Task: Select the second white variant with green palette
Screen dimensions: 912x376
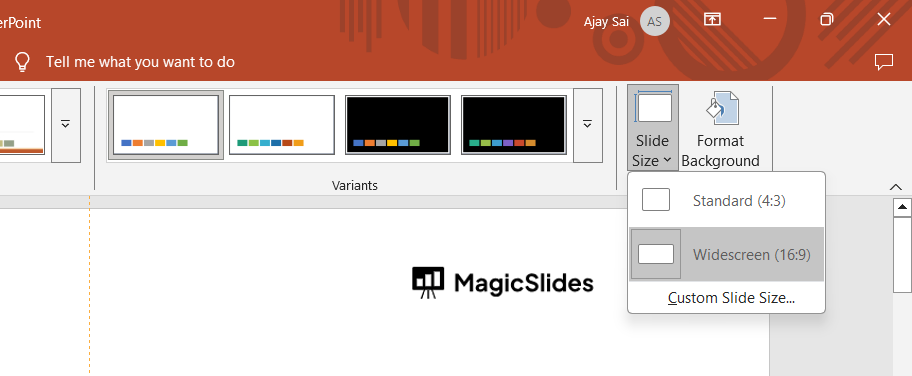Action: tap(282, 125)
